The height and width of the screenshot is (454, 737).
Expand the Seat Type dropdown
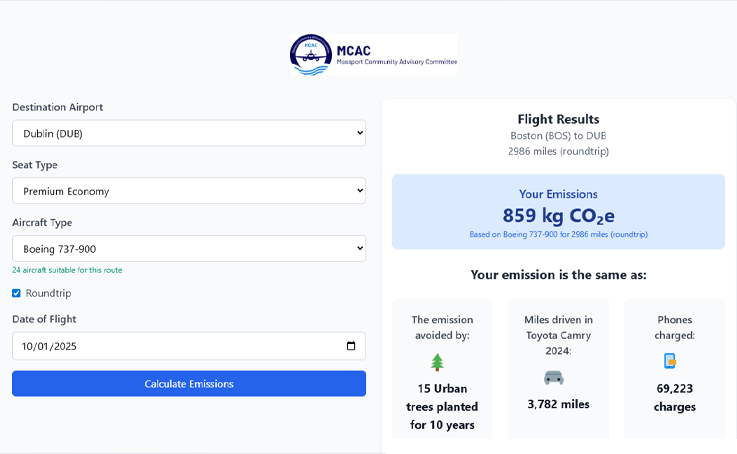point(189,191)
